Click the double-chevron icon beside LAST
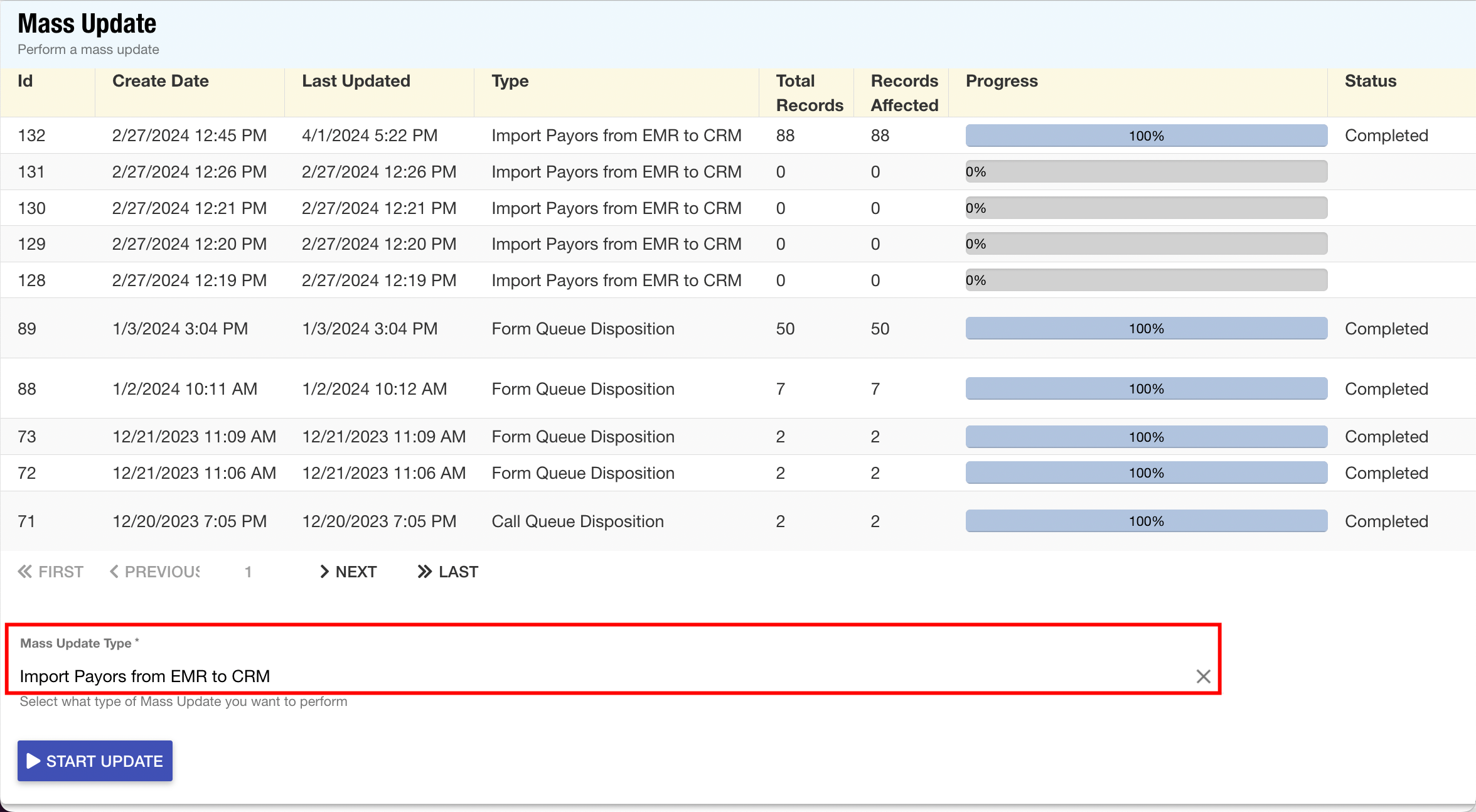The width and height of the screenshot is (1476, 812). (425, 572)
